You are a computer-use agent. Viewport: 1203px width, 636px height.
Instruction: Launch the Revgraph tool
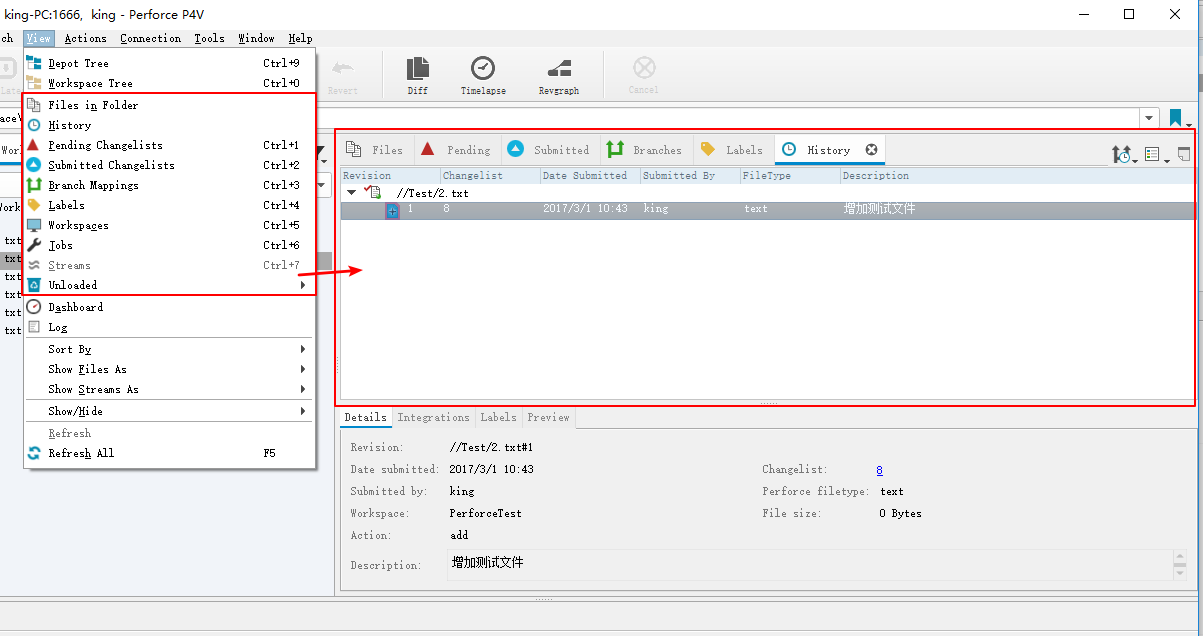[558, 74]
